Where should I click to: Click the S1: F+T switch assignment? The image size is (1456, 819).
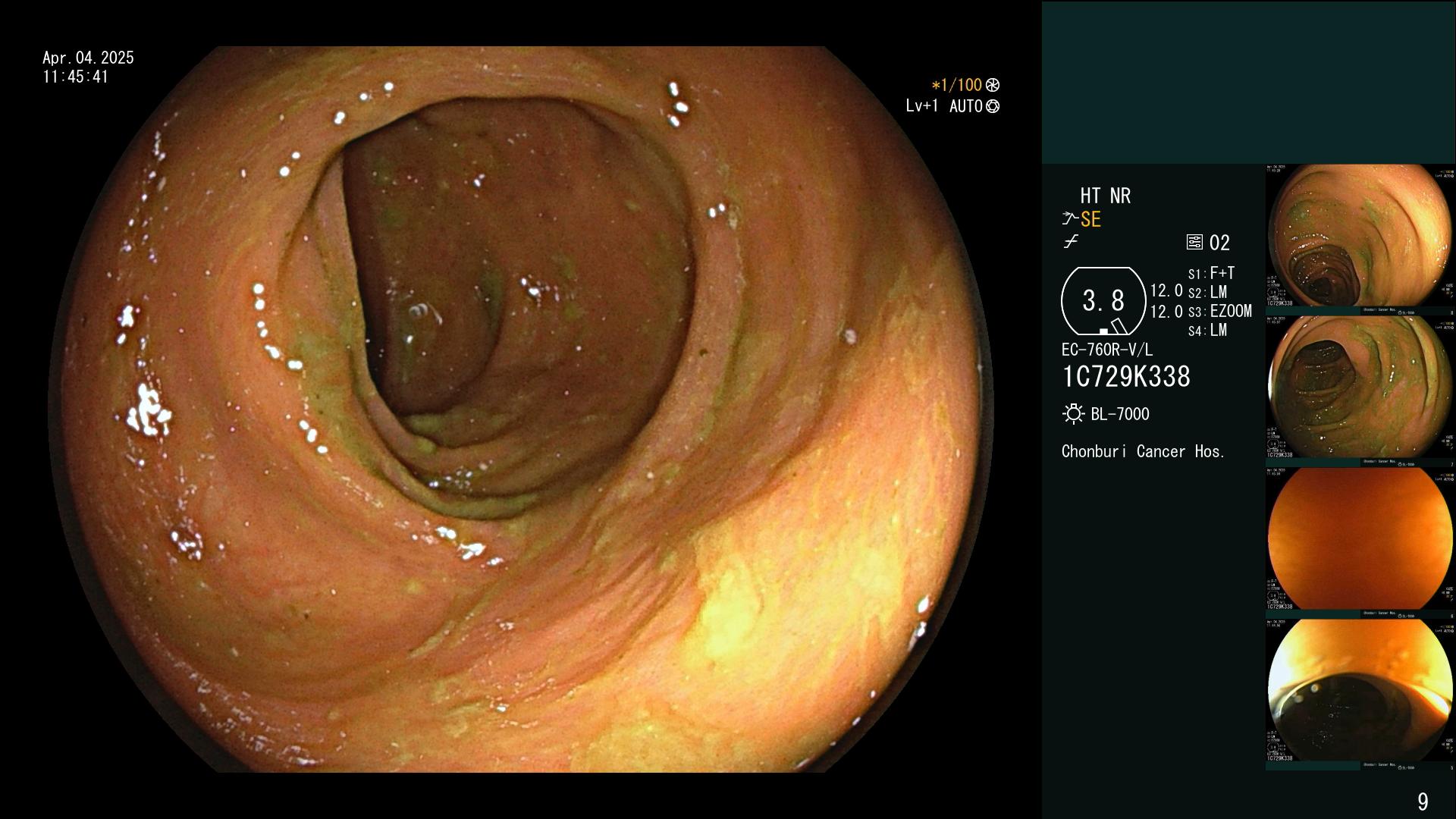1212,273
